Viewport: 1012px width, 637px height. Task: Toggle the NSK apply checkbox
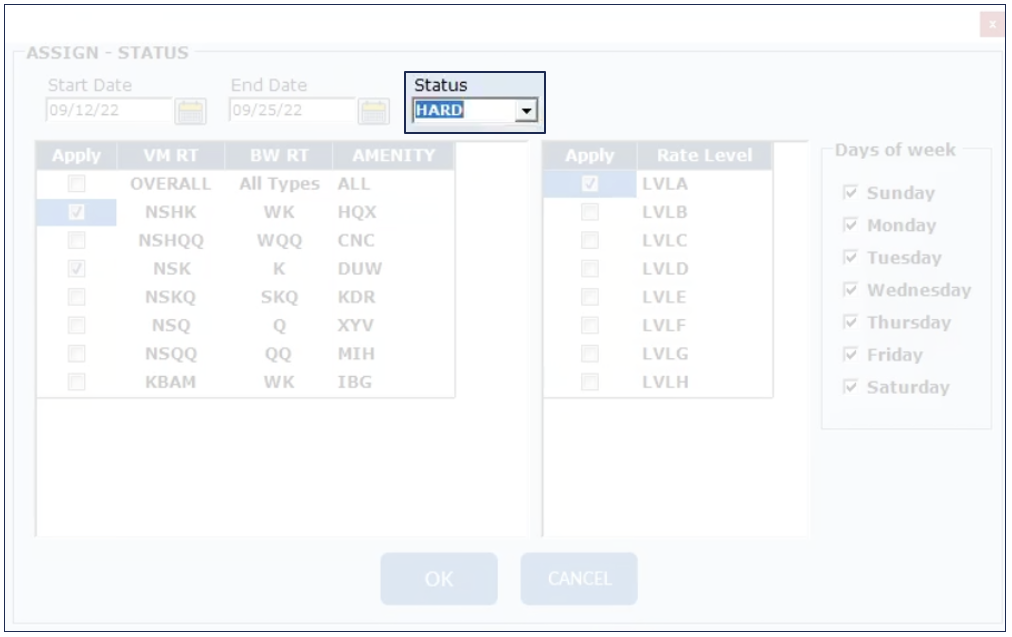coord(77,269)
